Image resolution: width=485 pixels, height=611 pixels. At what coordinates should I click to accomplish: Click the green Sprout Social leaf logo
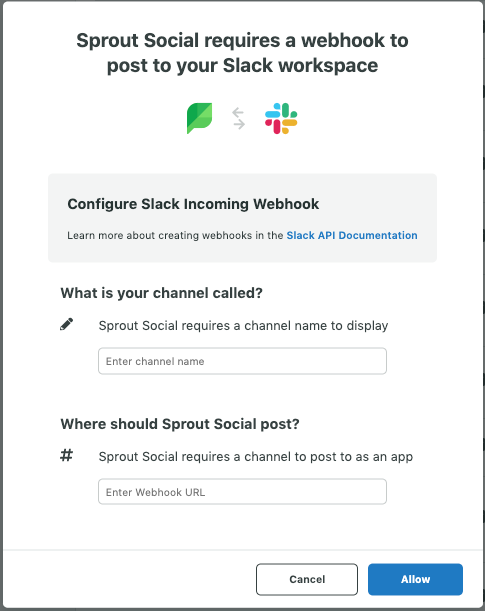[199, 118]
